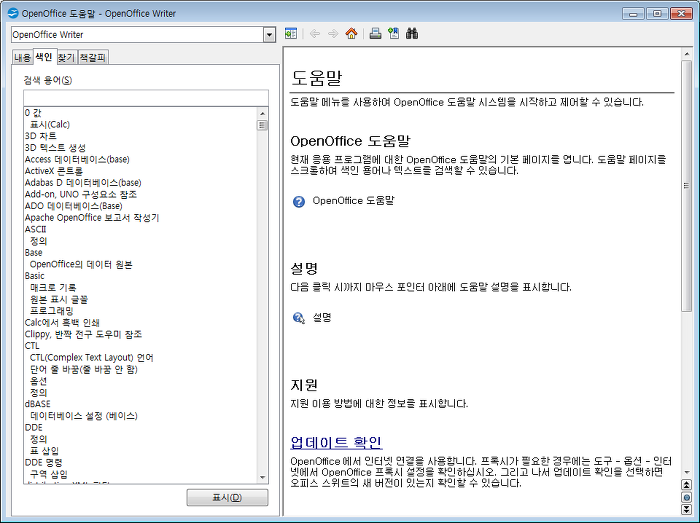Select index entry Adabas D 데이터베이스(base)
700x523 pixels.
click(83, 183)
